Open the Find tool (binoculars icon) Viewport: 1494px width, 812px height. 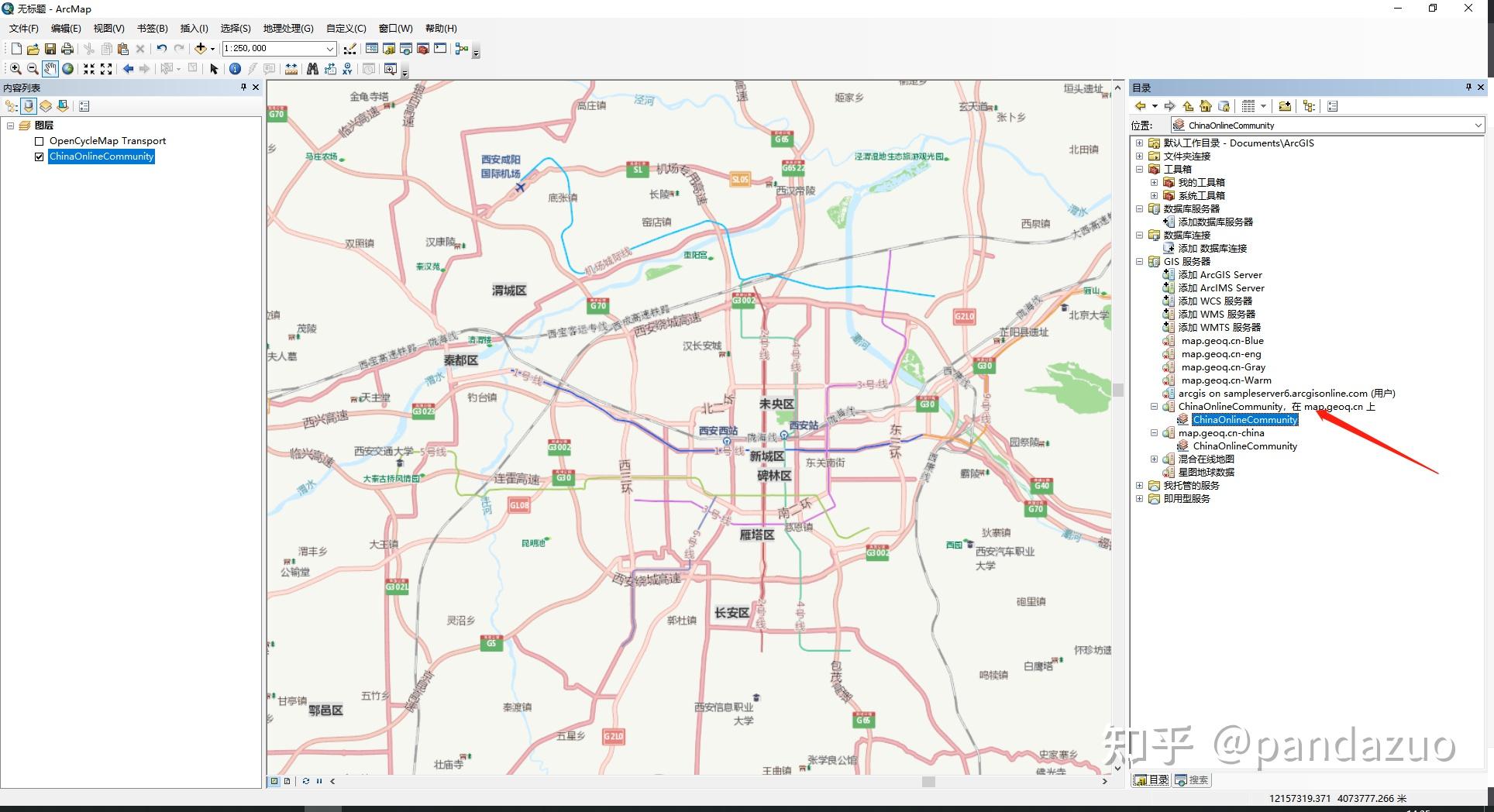(312, 69)
